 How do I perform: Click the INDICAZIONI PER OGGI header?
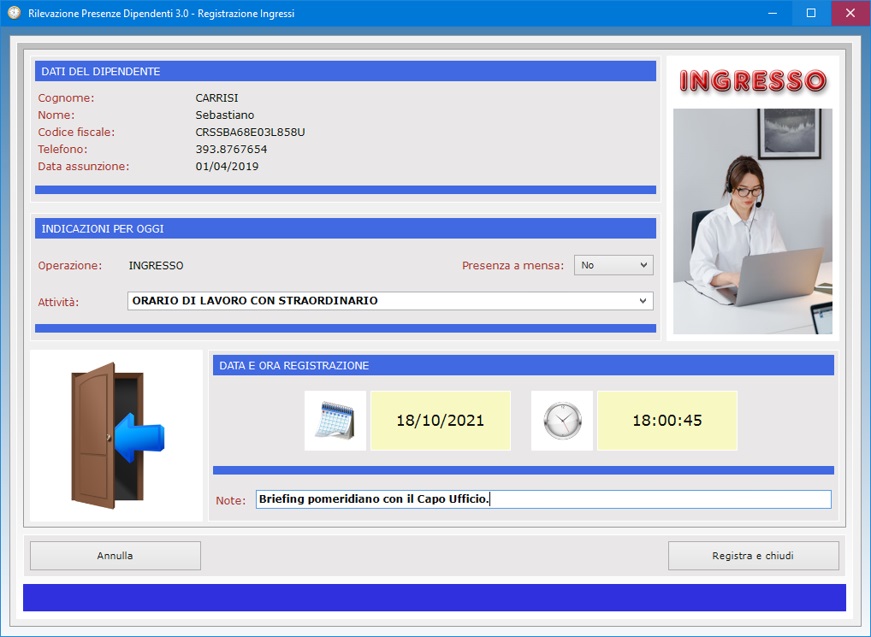(345, 228)
